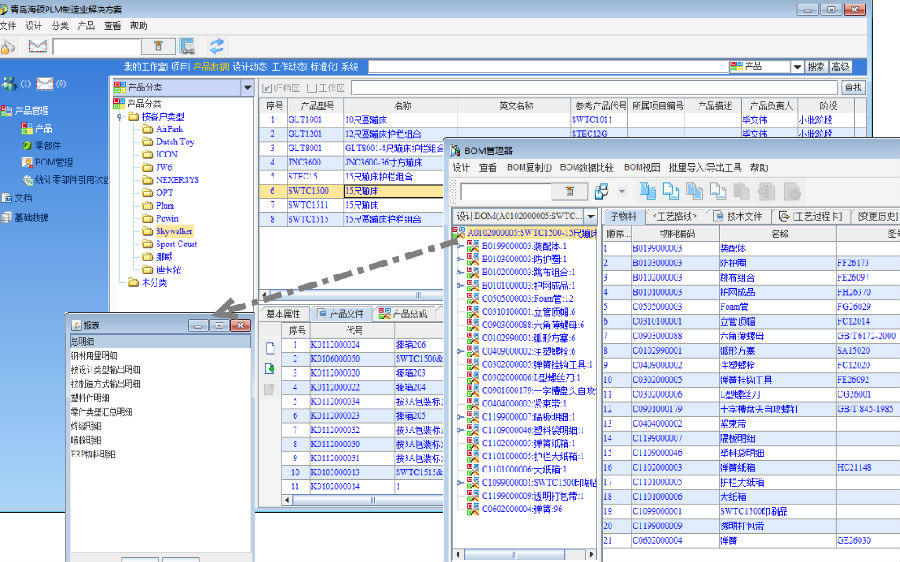900x562 pixels.
Task: Enable the 工作区 checkbox
Action: pyautogui.click(x=311, y=88)
